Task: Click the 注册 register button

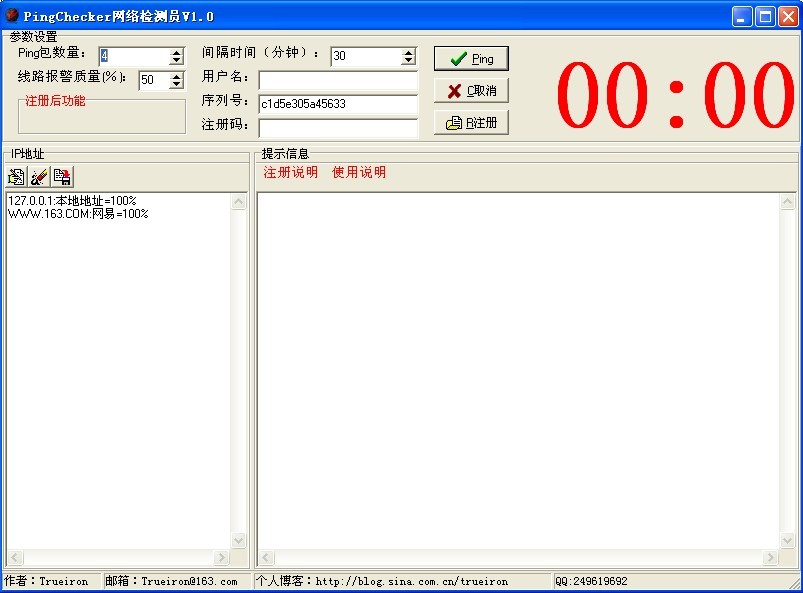Action: (470, 122)
